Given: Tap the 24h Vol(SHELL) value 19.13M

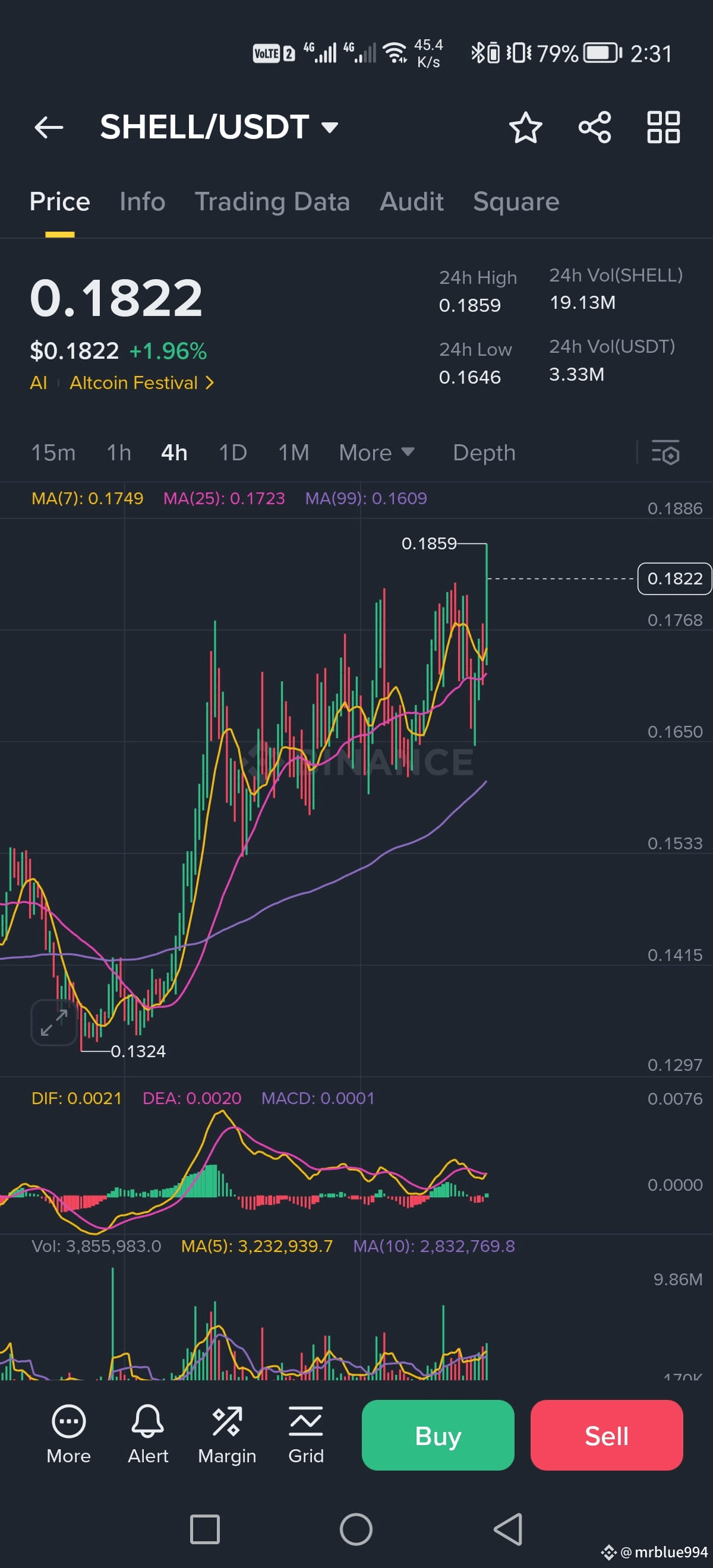Looking at the screenshot, I should tap(583, 302).
